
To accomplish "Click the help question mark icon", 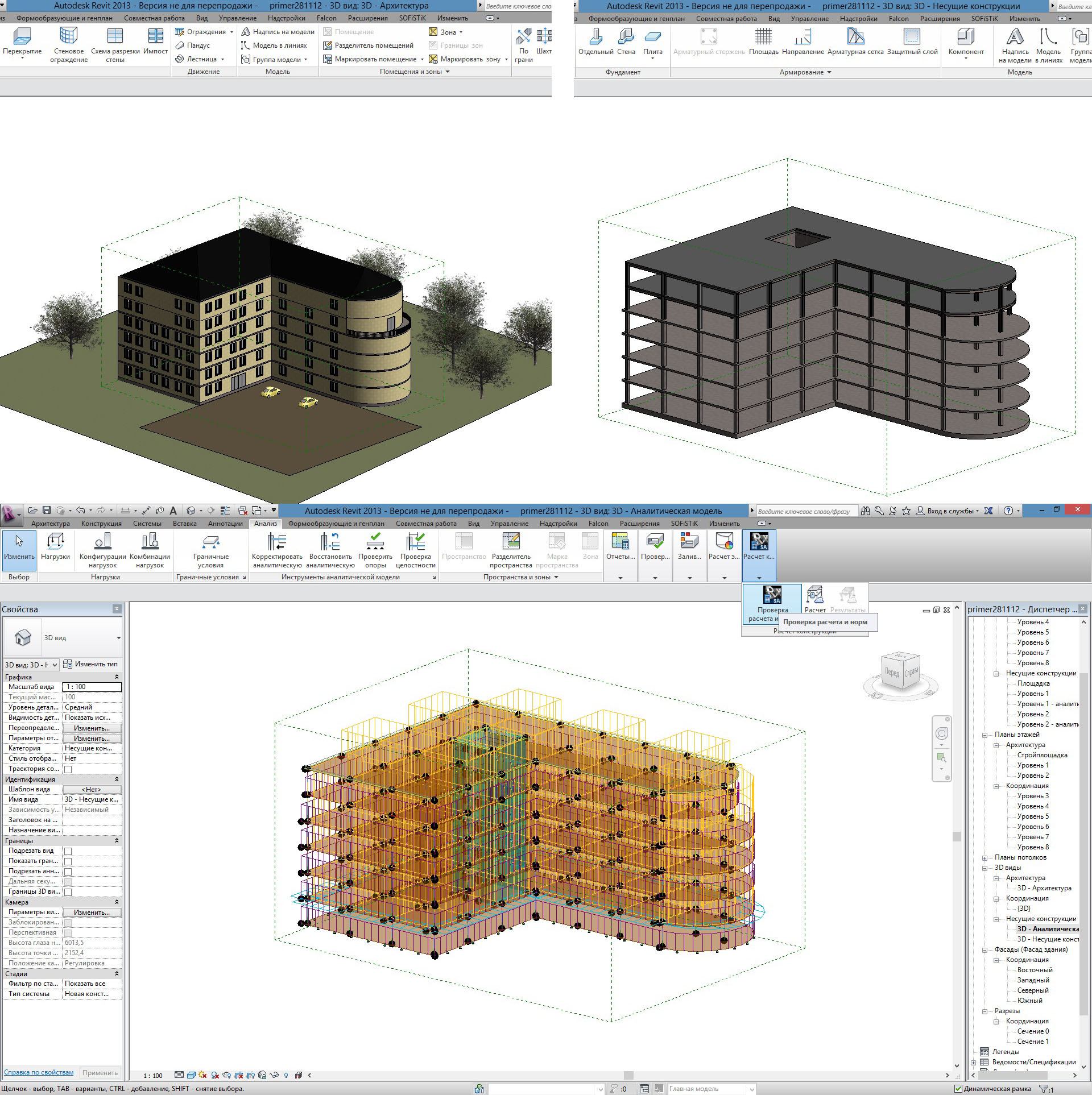I will pos(1008,511).
